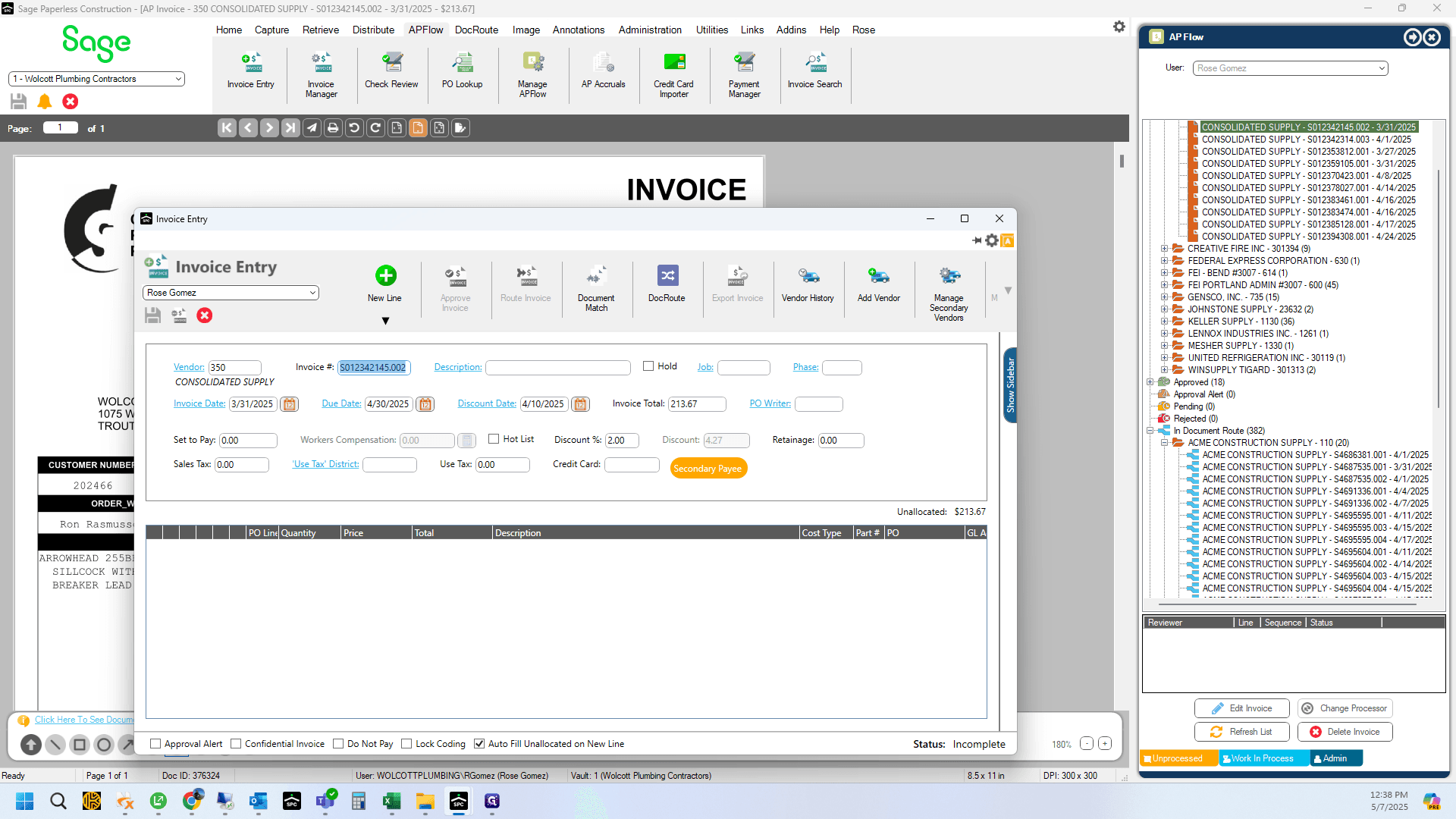Expand the CREATIVE FIRE INC folder
Image resolution: width=1456 pixels, height=819 pixels.
pyautogui.click(x=1165, y=249)
